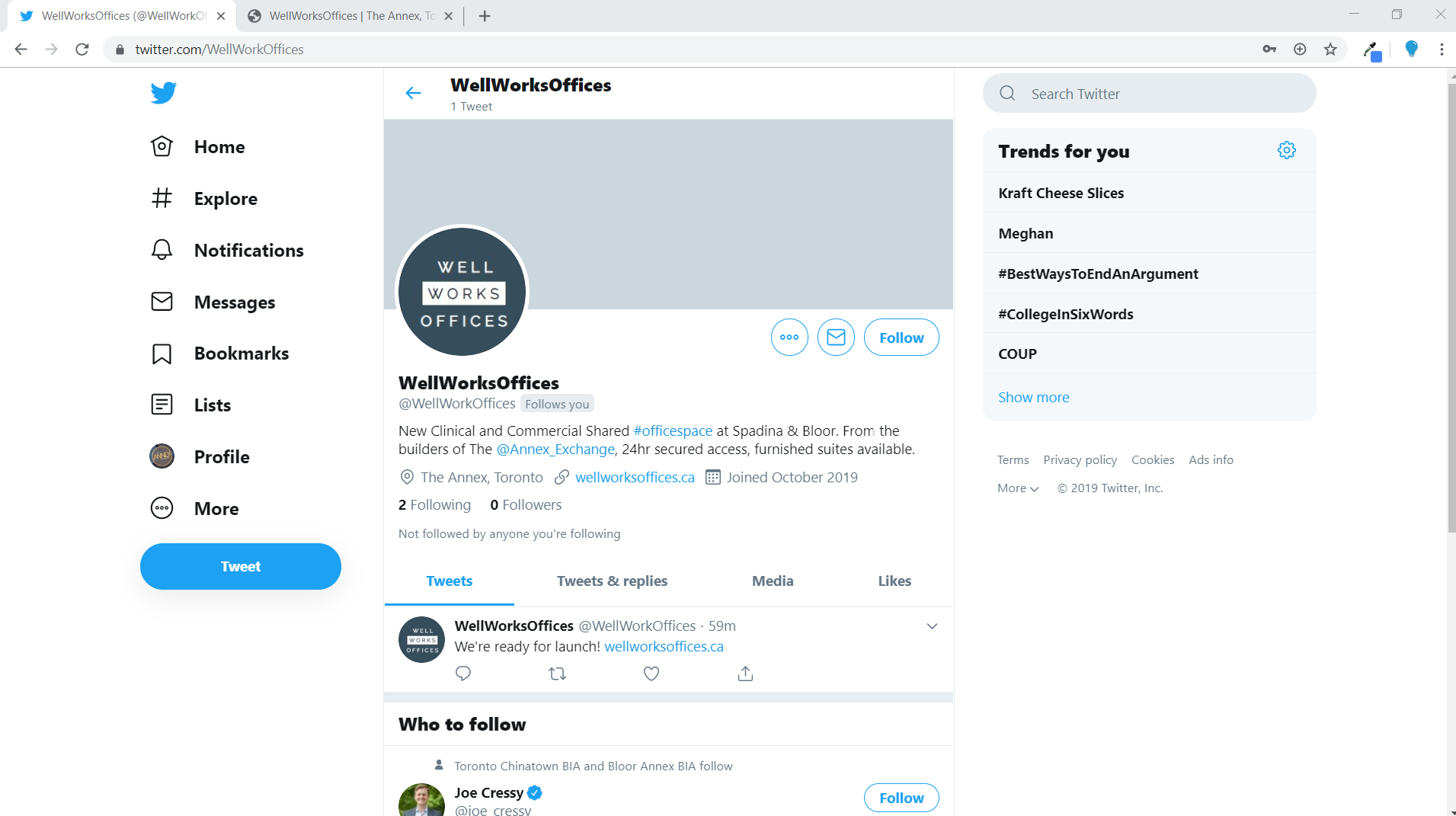Bookmark this page with the star icon
The width and height of the screenshot is (1456, 816).
coord(1330,50)
